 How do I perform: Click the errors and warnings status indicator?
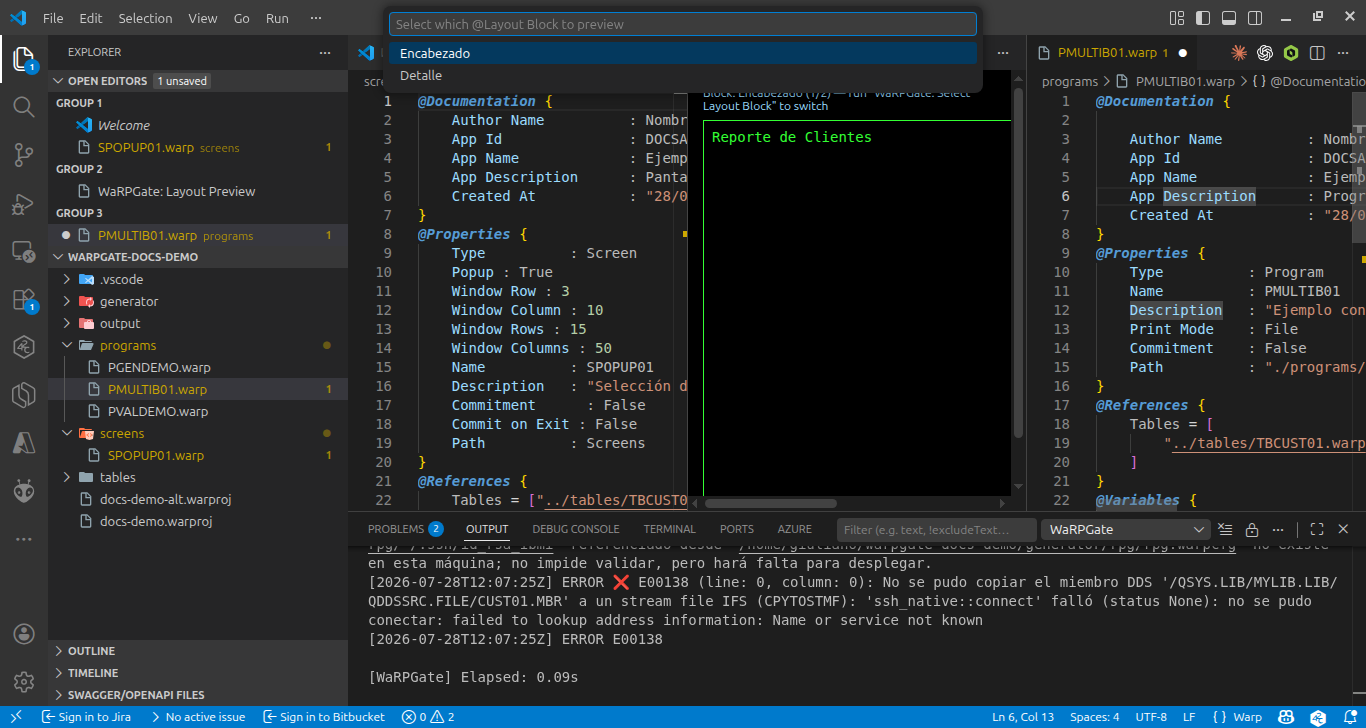pyautogui.click(x=428, y=717)
